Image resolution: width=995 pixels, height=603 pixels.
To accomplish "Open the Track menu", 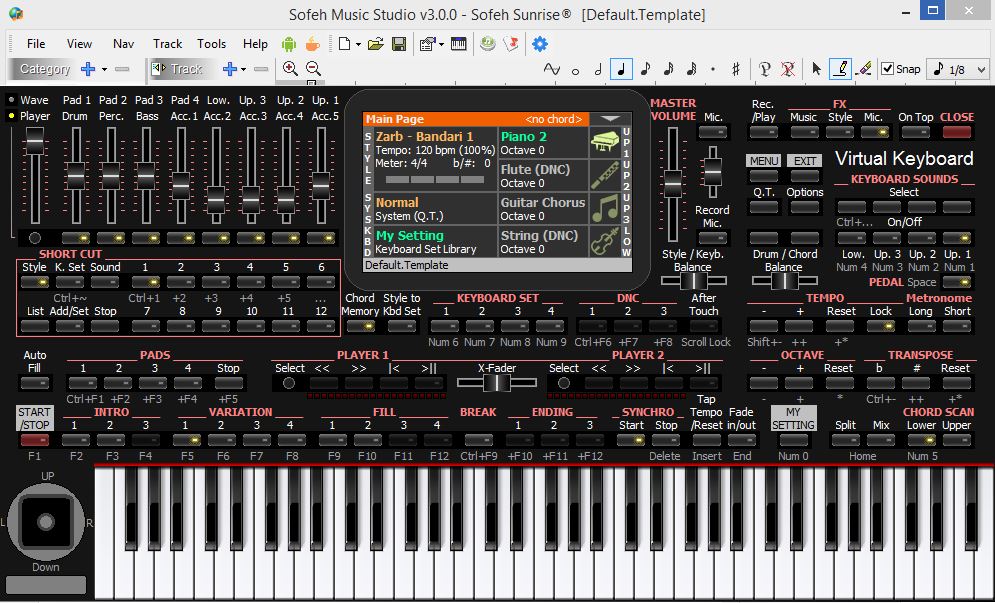I will 166,43.
